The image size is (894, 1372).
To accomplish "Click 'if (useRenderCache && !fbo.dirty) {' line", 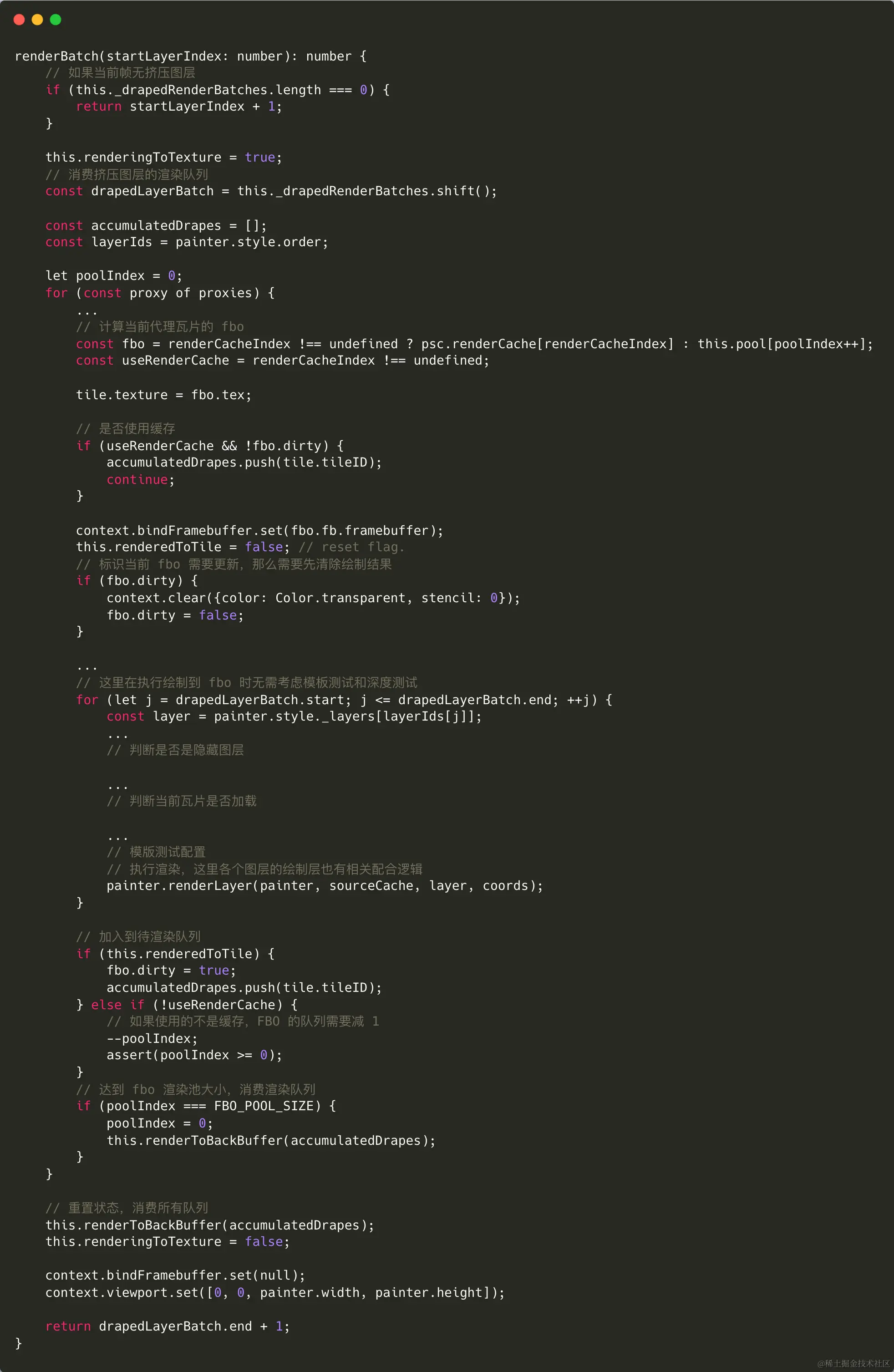I will click(210, 446).
